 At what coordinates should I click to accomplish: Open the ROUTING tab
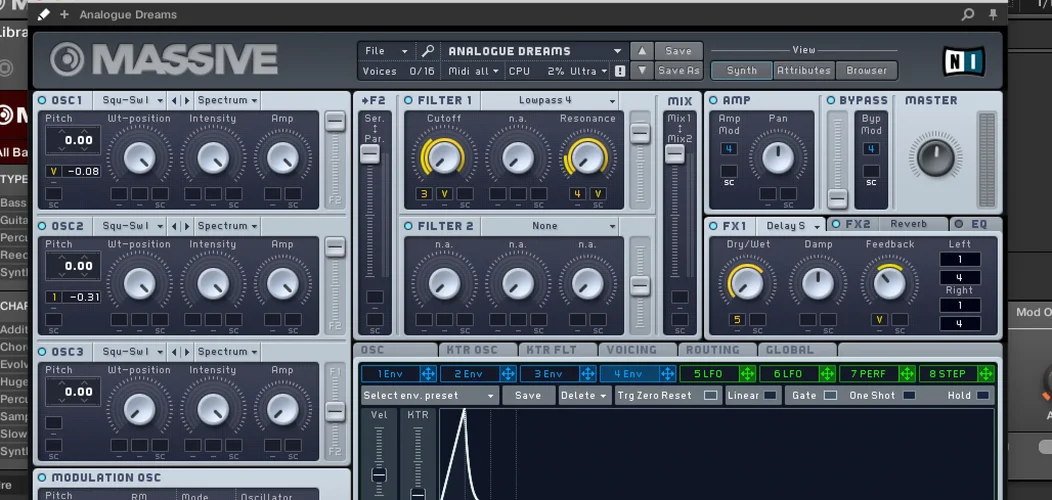713,350
